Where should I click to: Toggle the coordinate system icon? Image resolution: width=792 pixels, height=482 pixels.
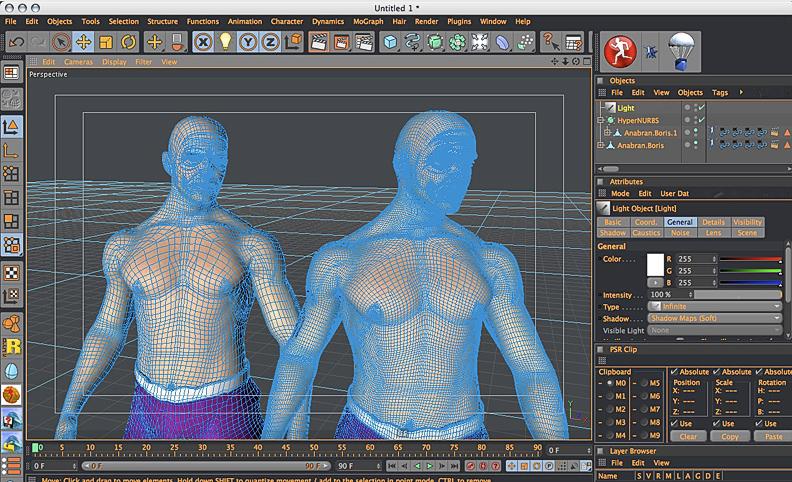(x=292, y=42)
